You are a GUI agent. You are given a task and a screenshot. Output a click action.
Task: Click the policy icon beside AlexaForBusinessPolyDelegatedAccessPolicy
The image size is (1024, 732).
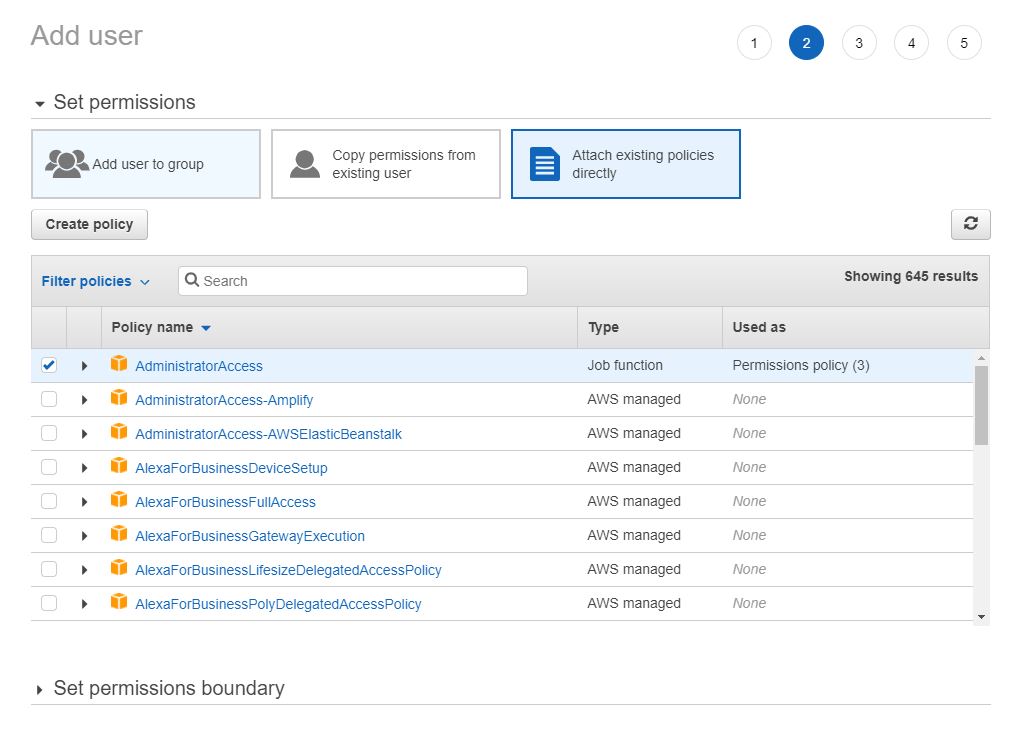(x=119, y=601)
